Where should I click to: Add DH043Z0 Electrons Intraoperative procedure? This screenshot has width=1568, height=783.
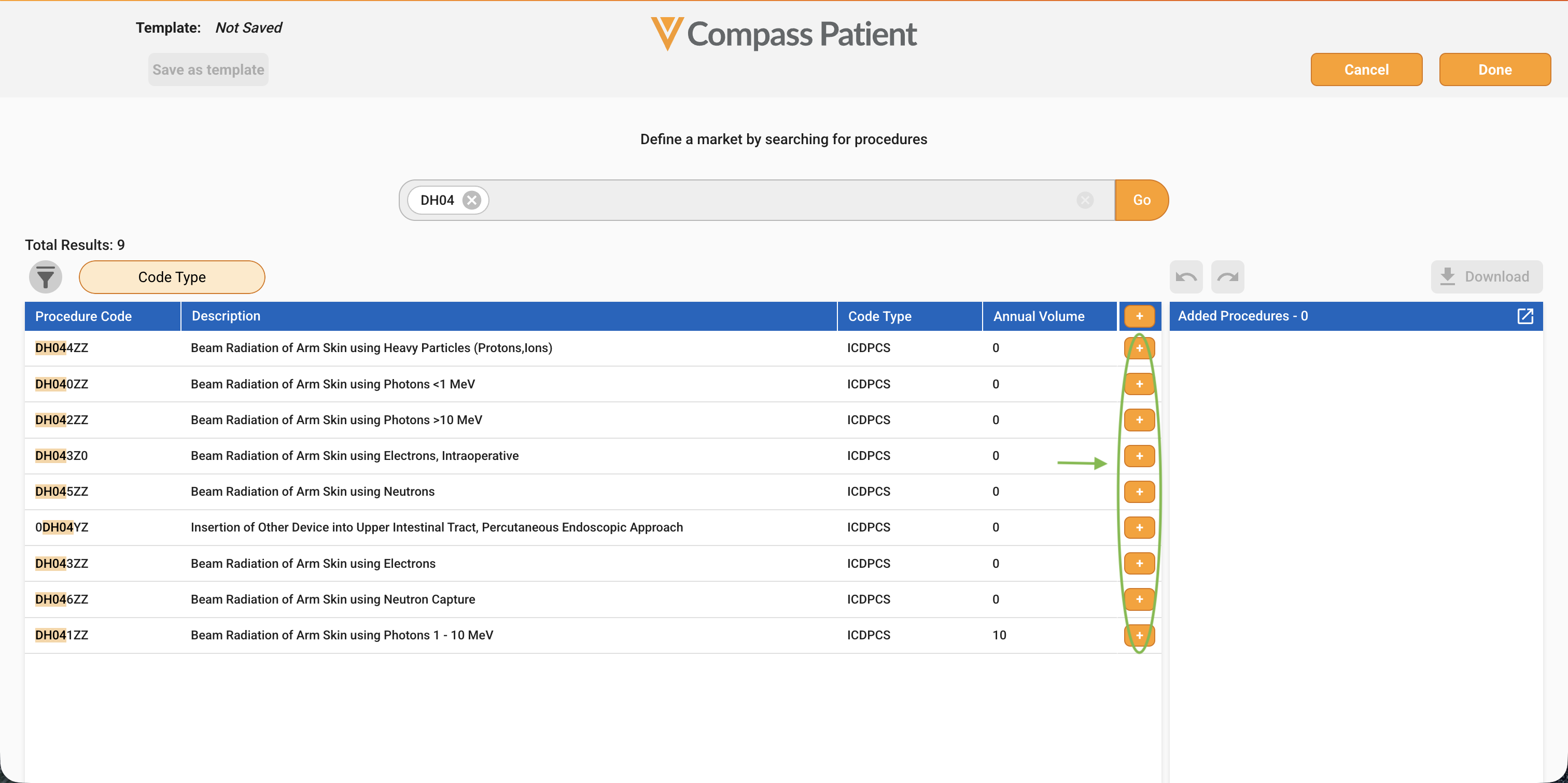pyautogui.click(x=1140, y=456)
